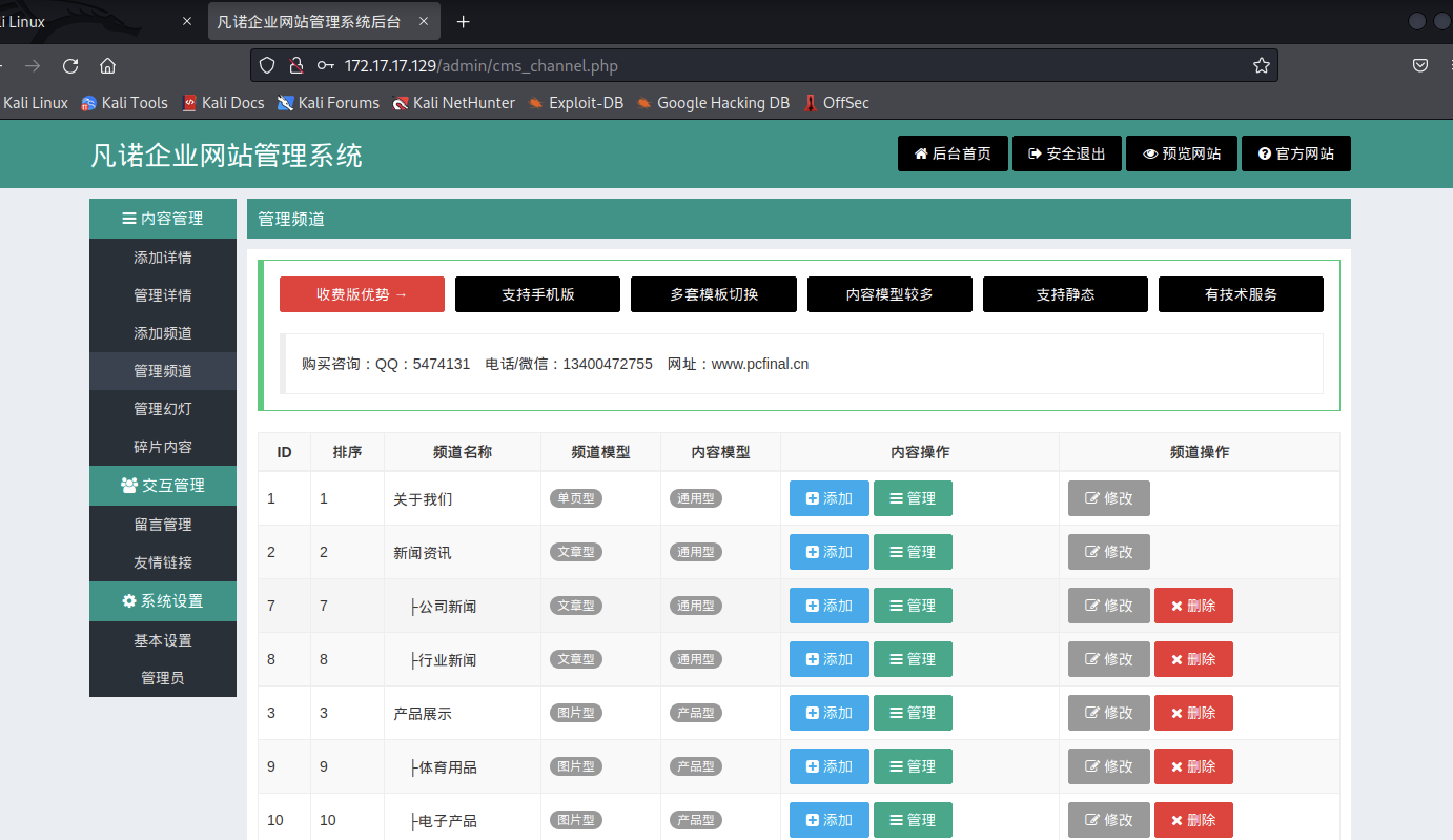Manage content of 新闻资讯 channel
Image resolution: width=1453 pixels, height=840 pixels.
click(x=913, y=552)
